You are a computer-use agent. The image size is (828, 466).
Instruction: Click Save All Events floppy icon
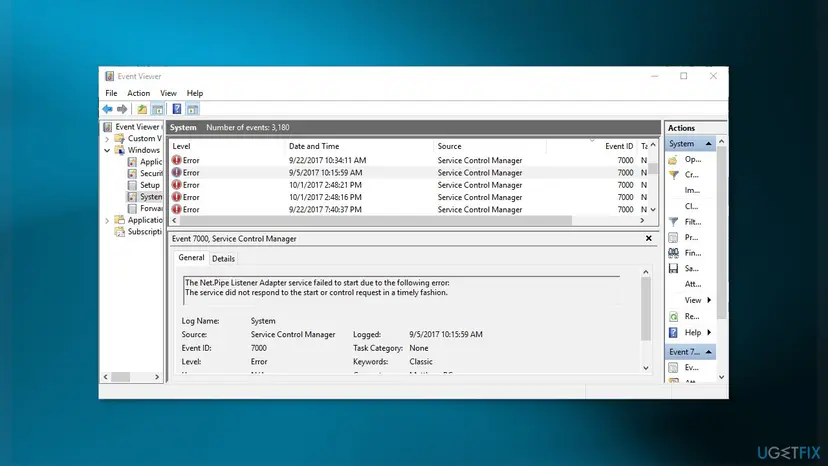(x=673, y=268)
